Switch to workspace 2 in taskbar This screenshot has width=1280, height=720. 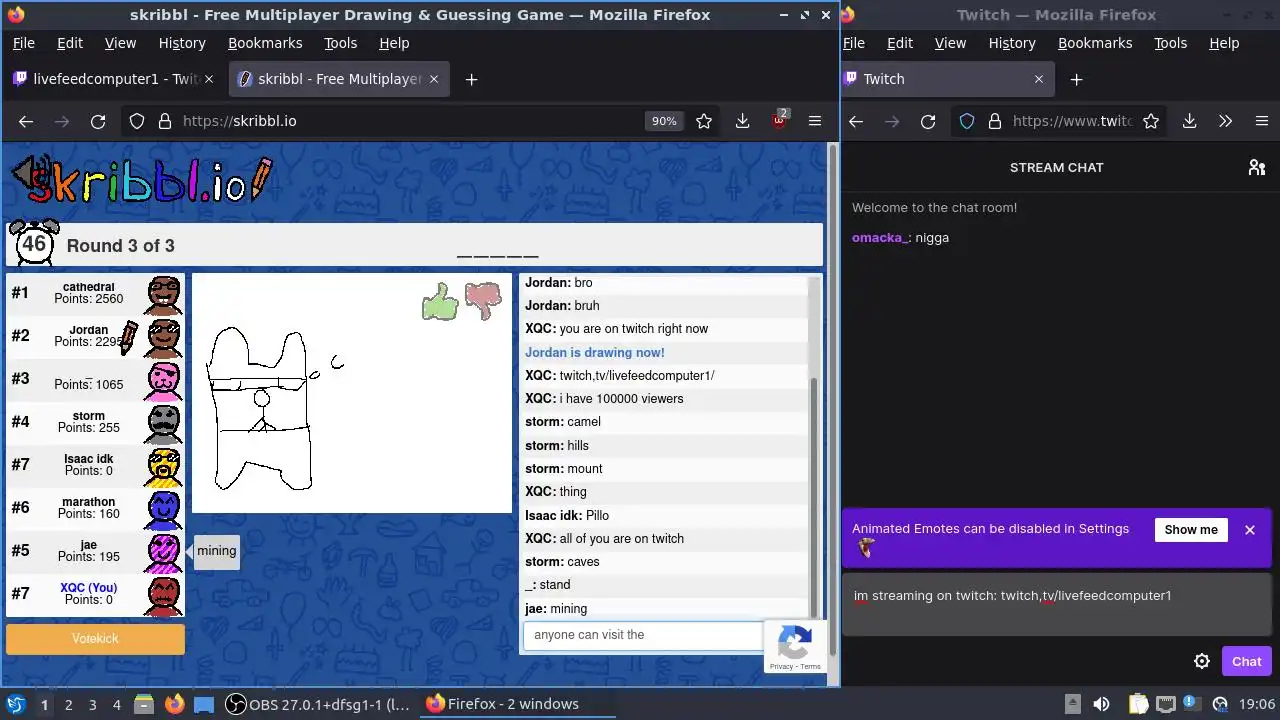point(68,704)
